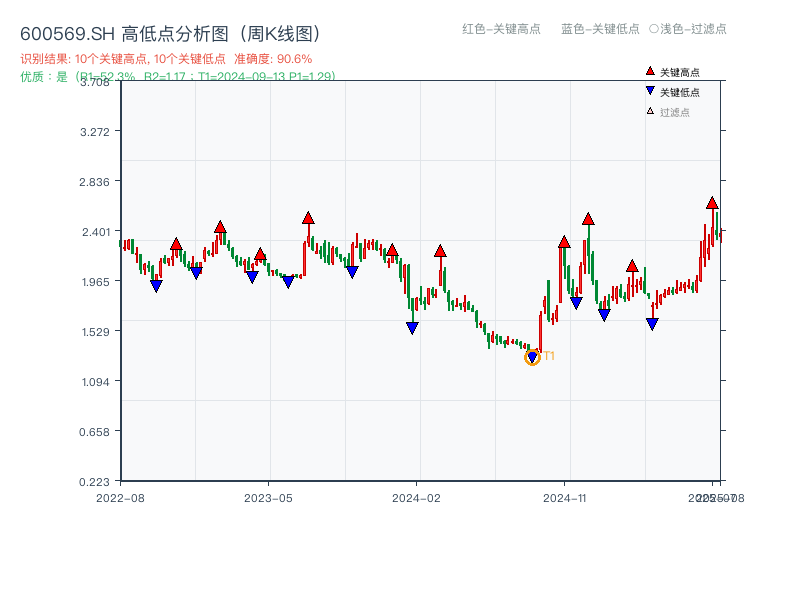Click the hollow triangle 过滤点 legend icon
Image resolution: width=800 pixels, height=600 pixels.
[650, 111]
